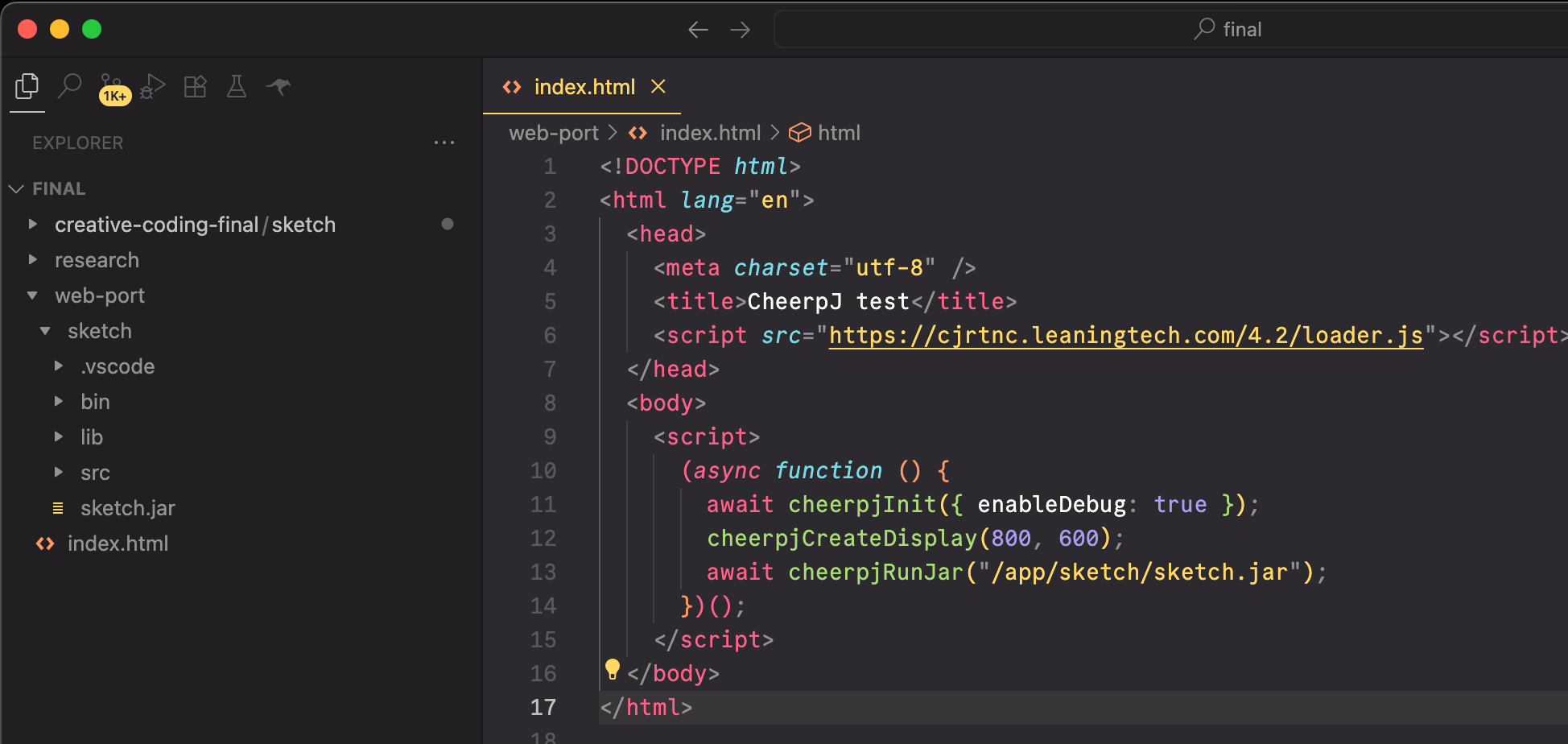Expand the .vscode folder
This screenshot has width=1568, height=744.
pyautogui.click(x=118, y=366)
